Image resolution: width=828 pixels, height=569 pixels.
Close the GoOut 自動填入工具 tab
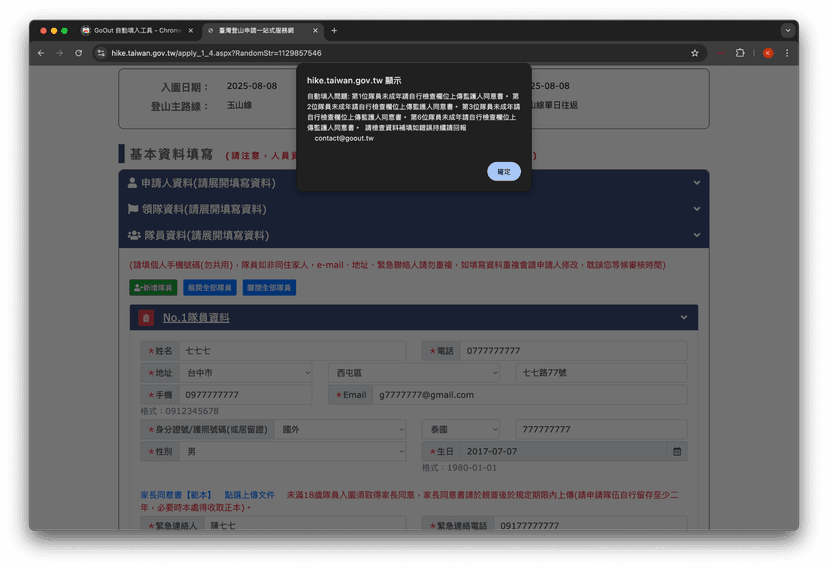[191, 31]
